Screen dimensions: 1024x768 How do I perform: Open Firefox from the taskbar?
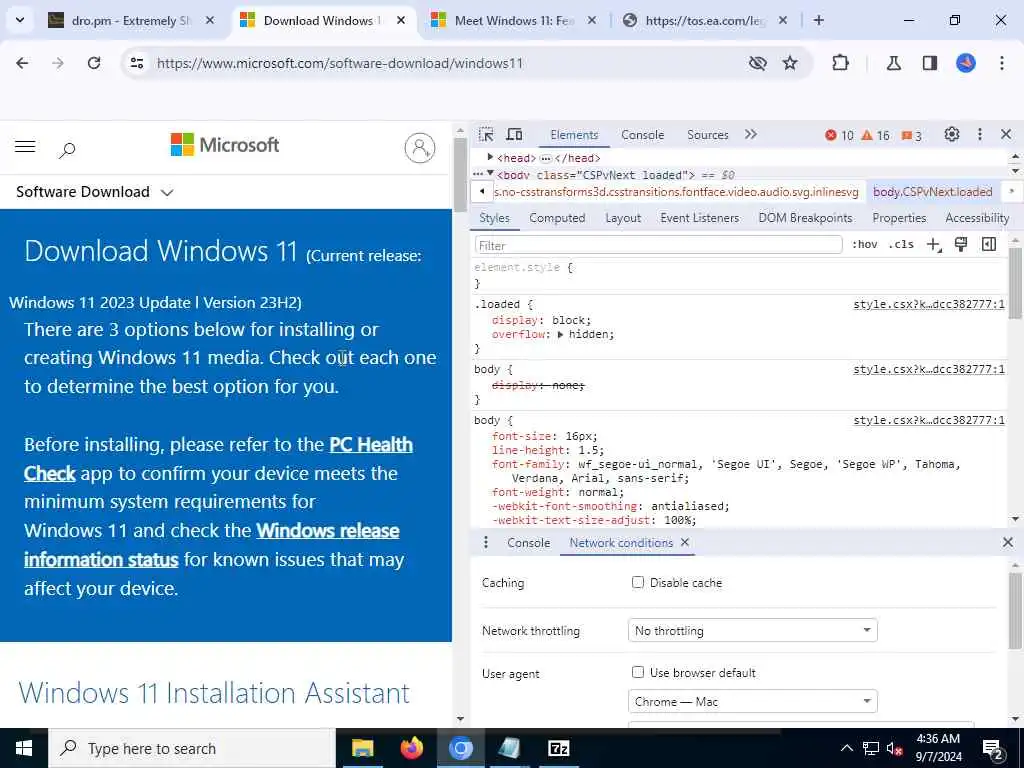[411, 748]
